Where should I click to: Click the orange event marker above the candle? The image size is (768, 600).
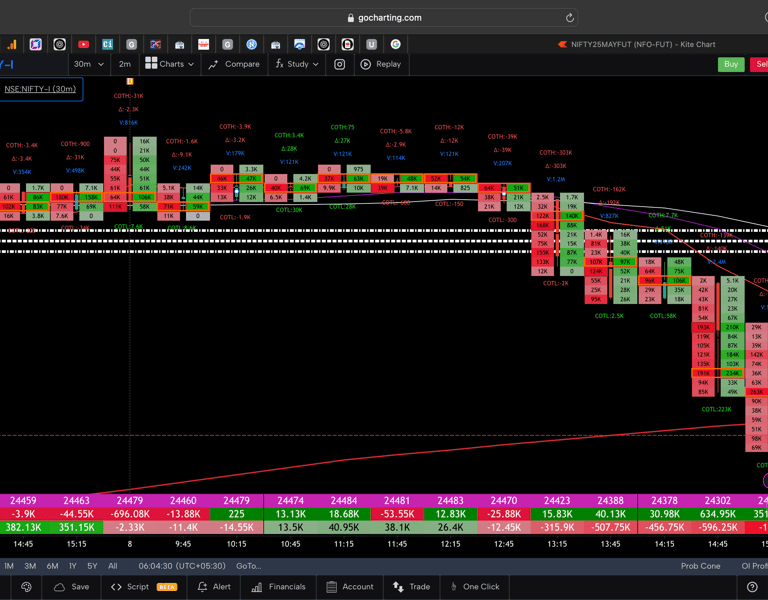tap(130, 81)
